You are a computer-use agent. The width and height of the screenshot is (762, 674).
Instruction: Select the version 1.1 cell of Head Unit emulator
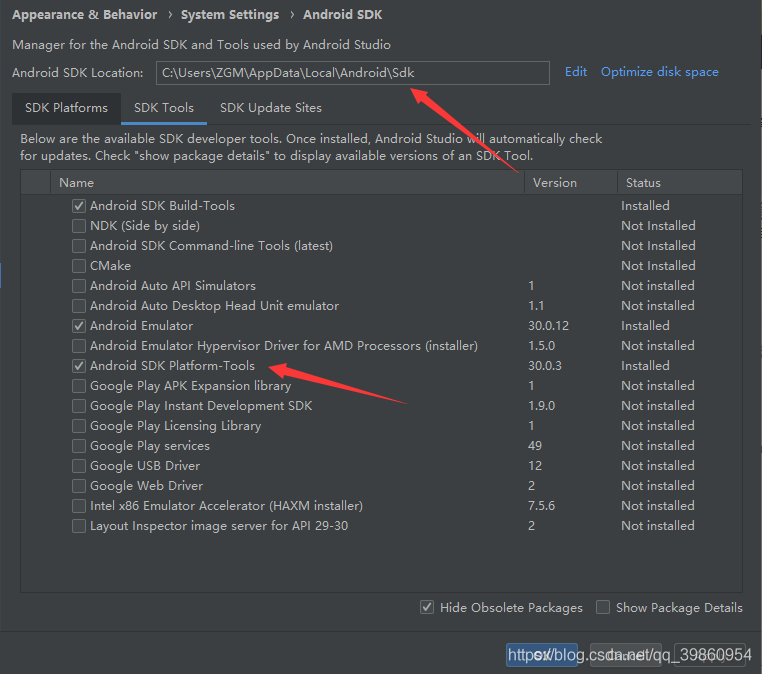coord(536,306)
